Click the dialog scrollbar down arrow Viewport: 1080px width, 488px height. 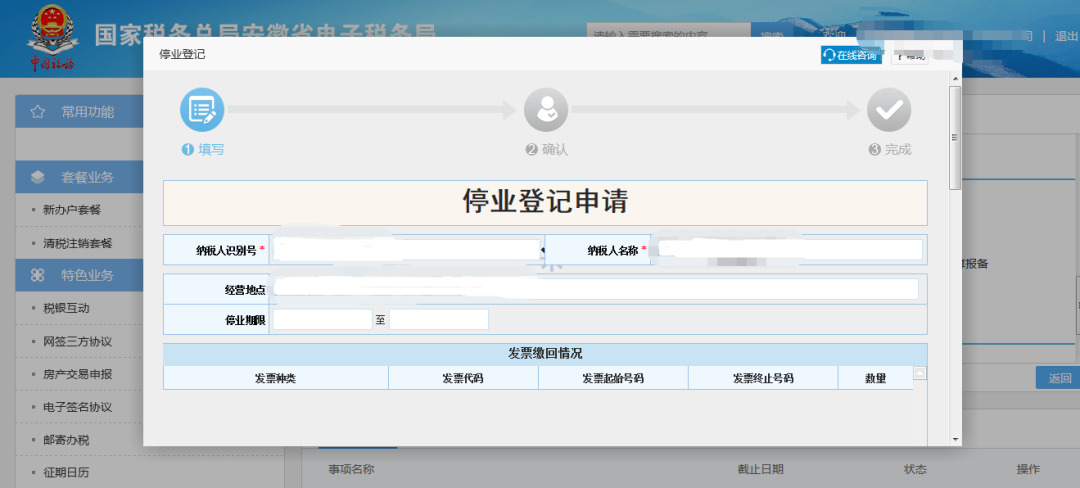pos(955,438)
